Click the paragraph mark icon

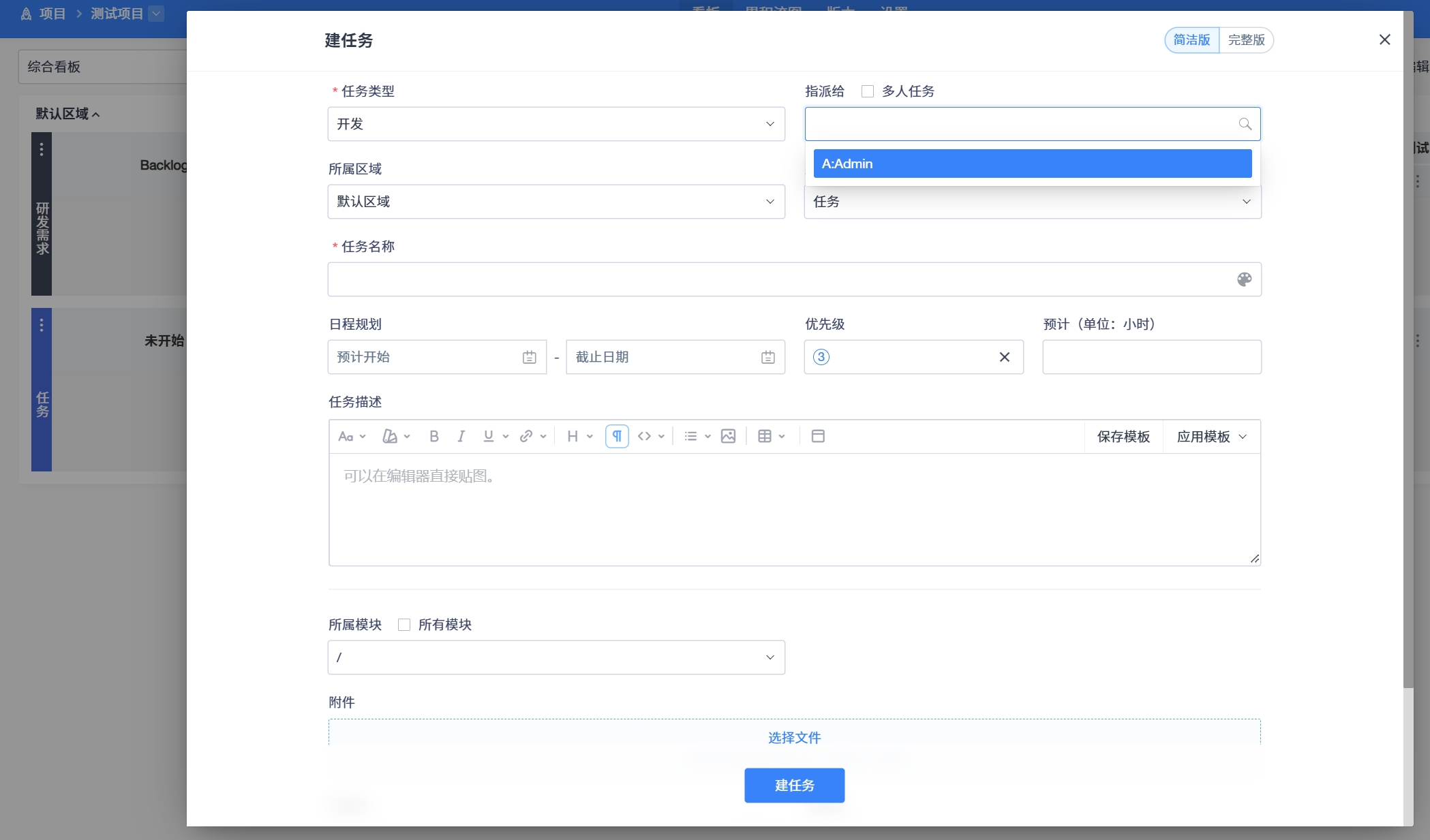point(617,436)
